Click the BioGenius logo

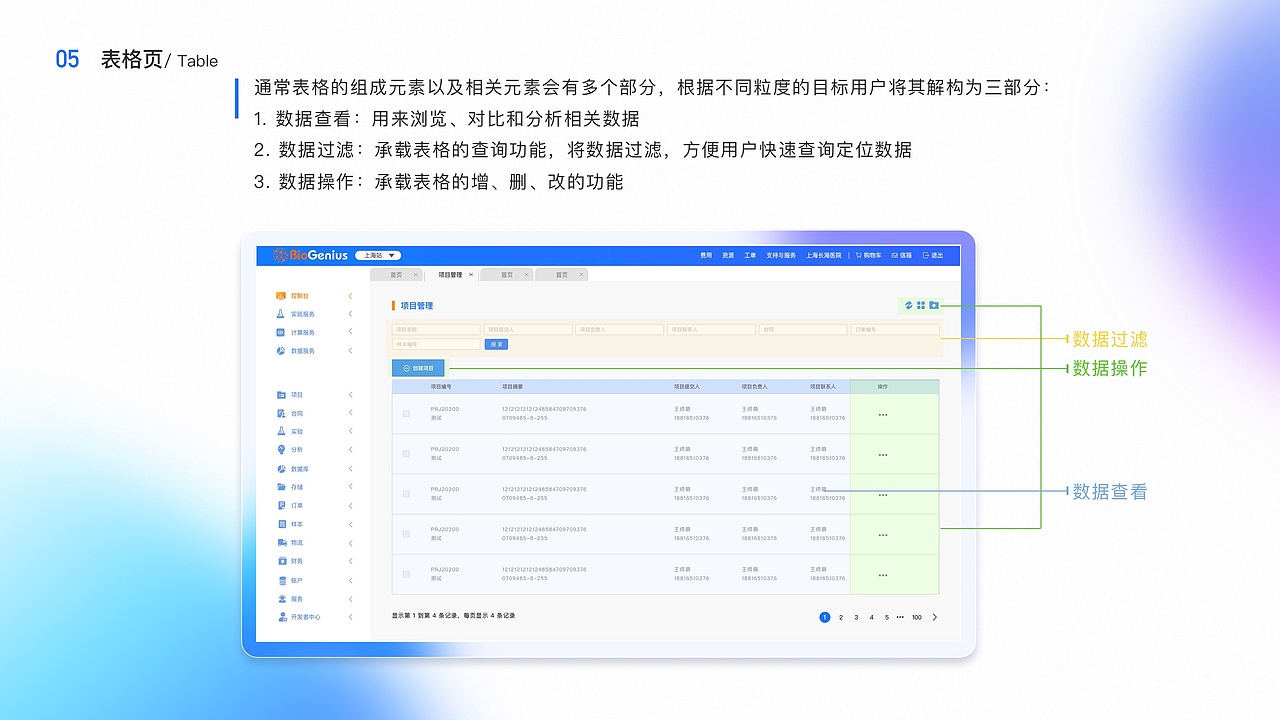coord(311,256)
